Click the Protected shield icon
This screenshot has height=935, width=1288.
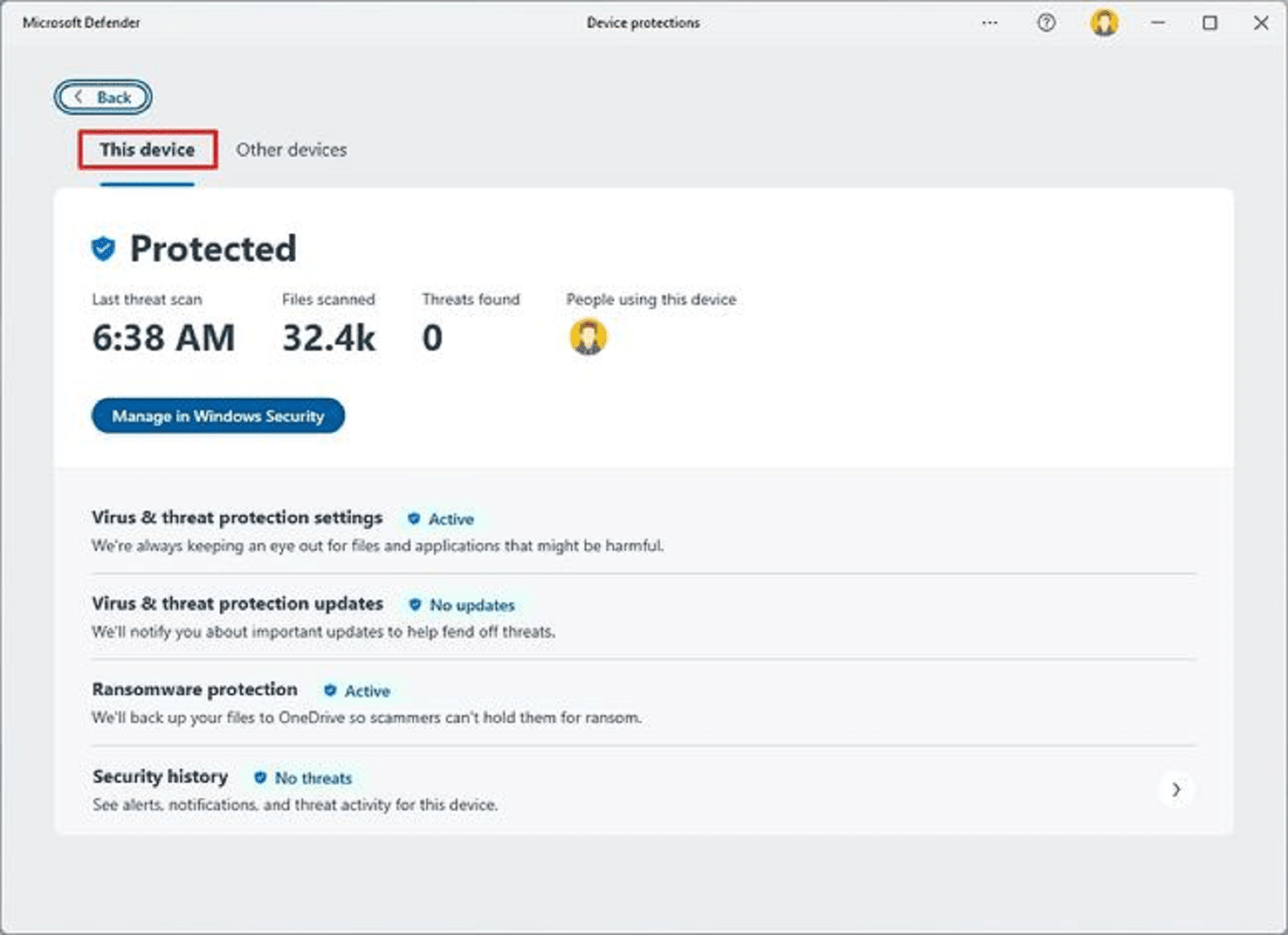[x=103, y=249]
